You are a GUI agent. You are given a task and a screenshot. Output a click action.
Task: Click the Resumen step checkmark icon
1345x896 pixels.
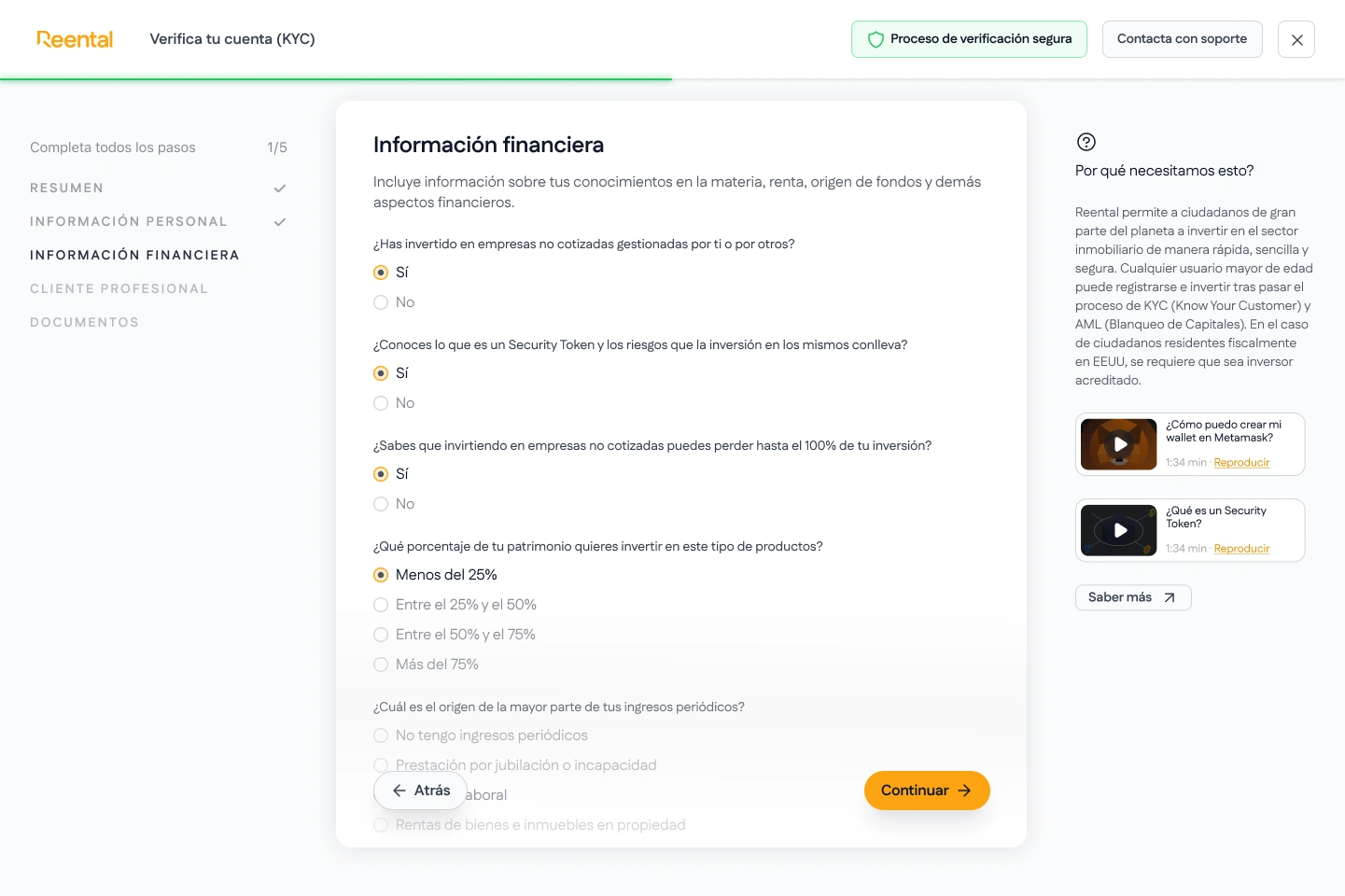280,189
